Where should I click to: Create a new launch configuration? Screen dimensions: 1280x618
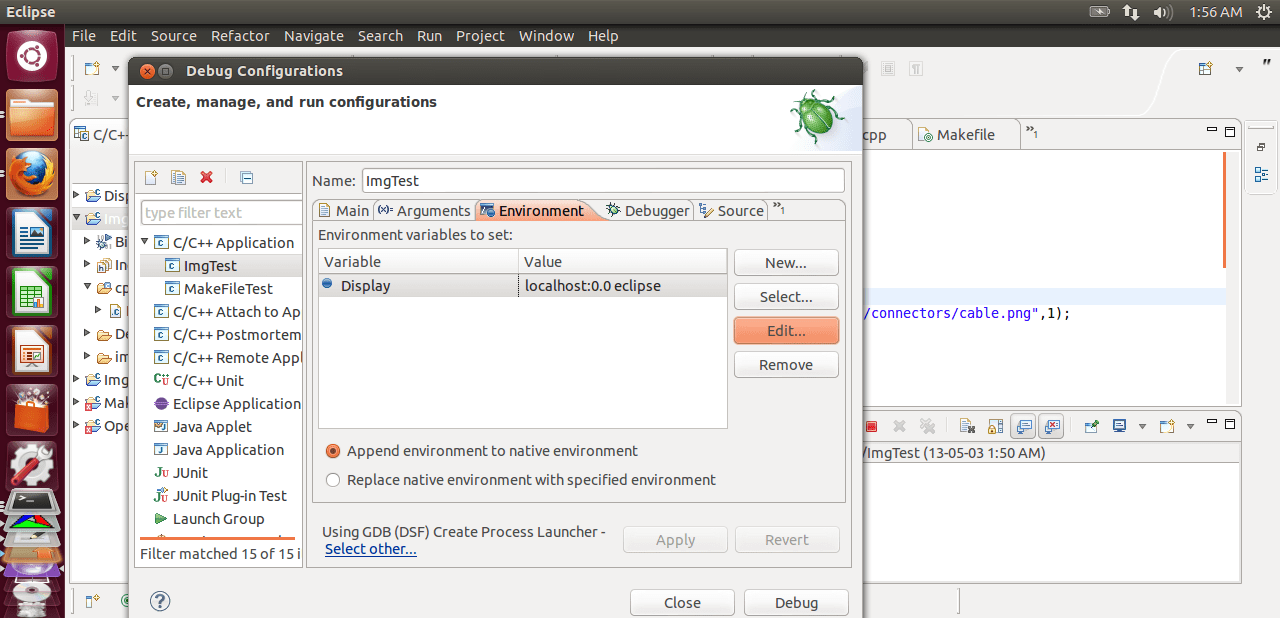pos(150,178)
